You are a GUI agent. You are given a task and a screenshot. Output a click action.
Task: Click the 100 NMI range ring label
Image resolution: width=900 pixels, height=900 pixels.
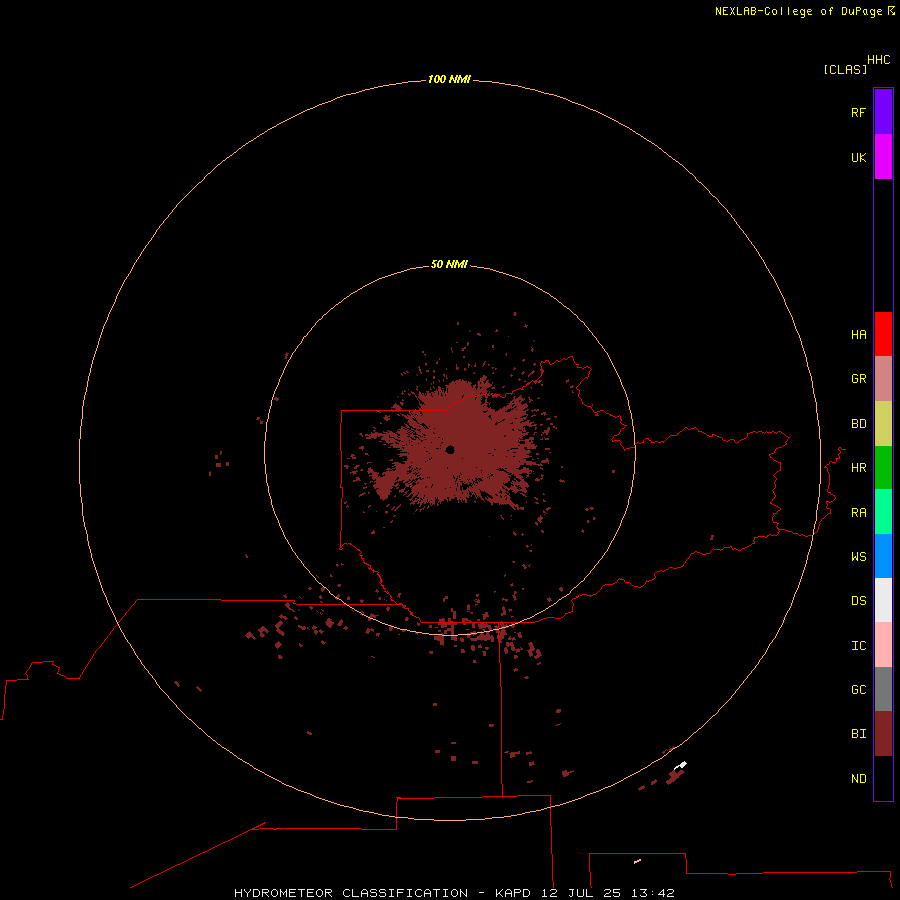point(449,79)
